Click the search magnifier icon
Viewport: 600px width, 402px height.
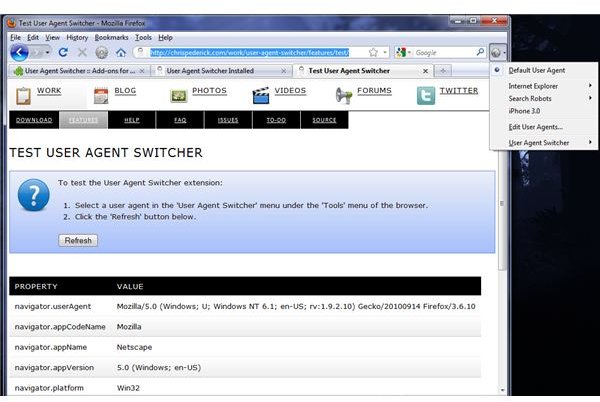480,52
